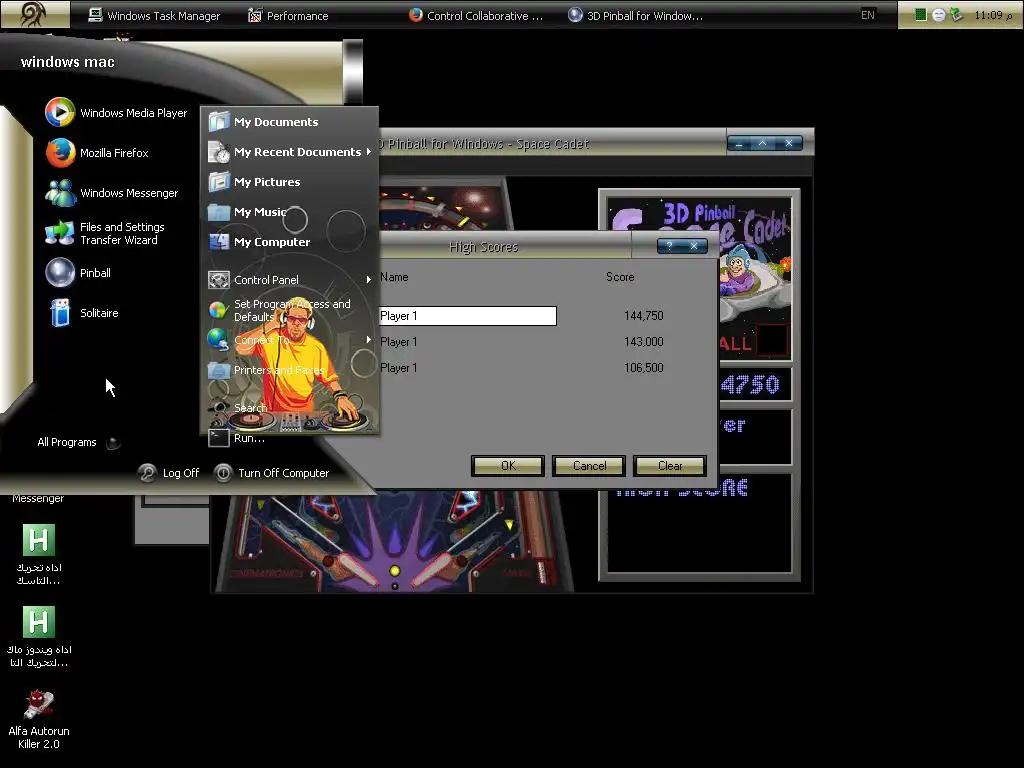The width and height of the screenshot is (1024, 768).
Task: Click the EN language indicator
Action: (x=867, y=14)
